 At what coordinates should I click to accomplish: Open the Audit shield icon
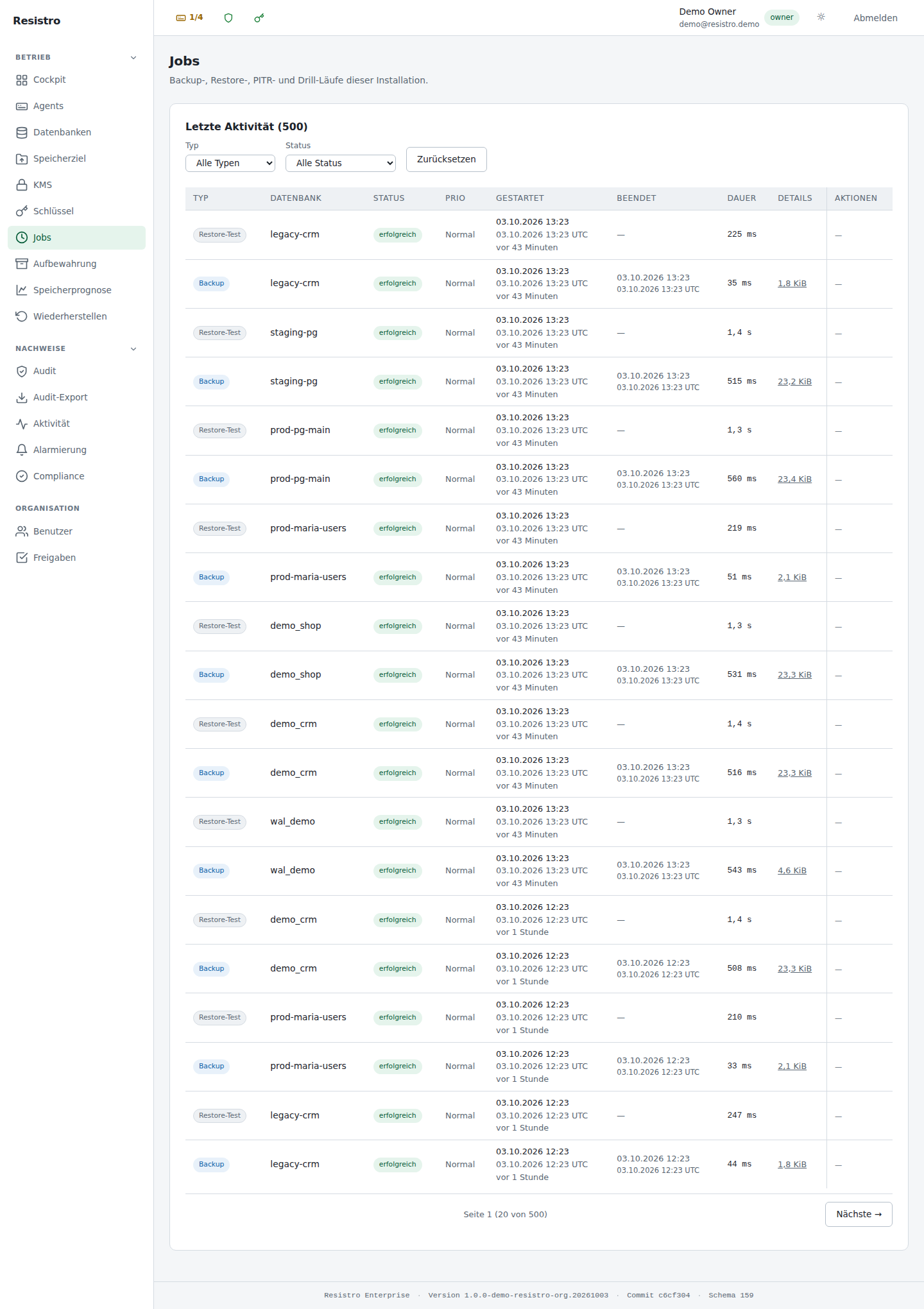pyautogui.click(x=22, y=372)
